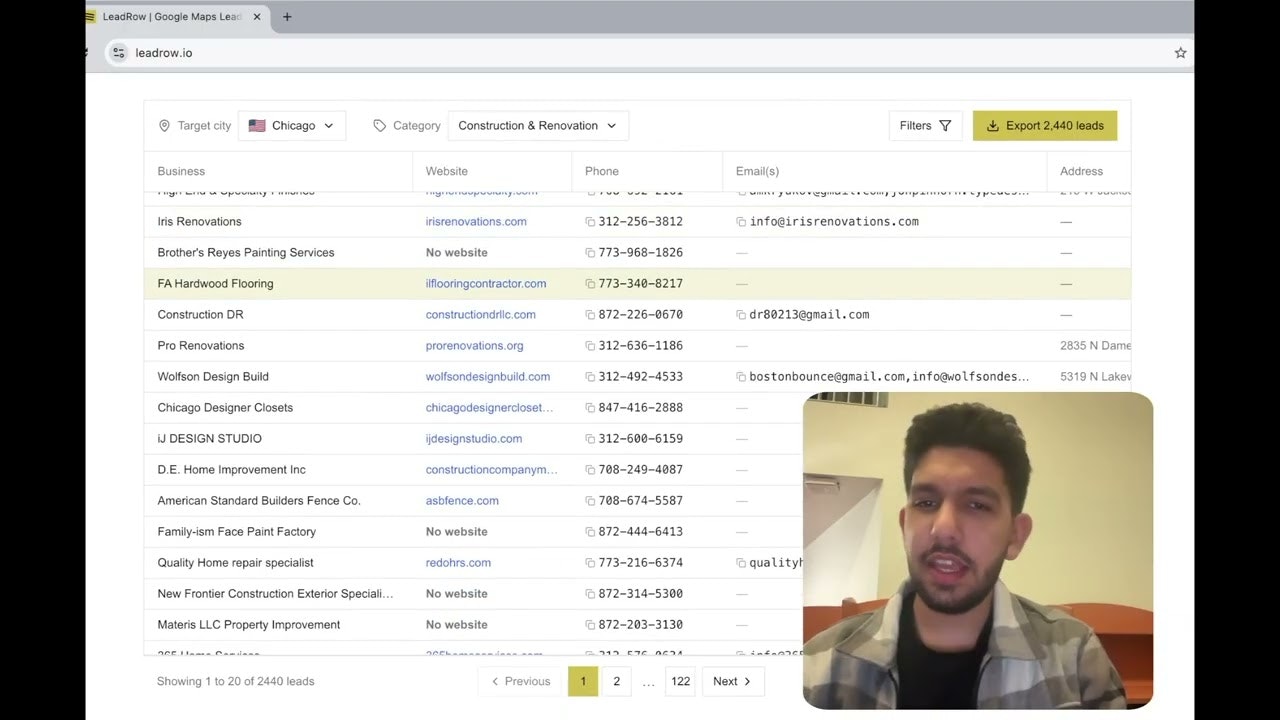Open constructiondrllc.com website link
This screenshot has height=720, width=1280.
pos(481,315)
